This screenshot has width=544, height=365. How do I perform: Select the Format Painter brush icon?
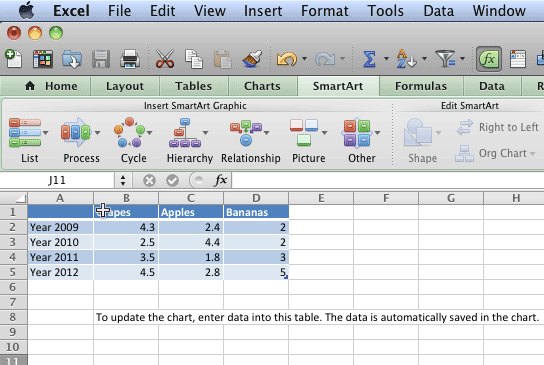pos(252,59)
